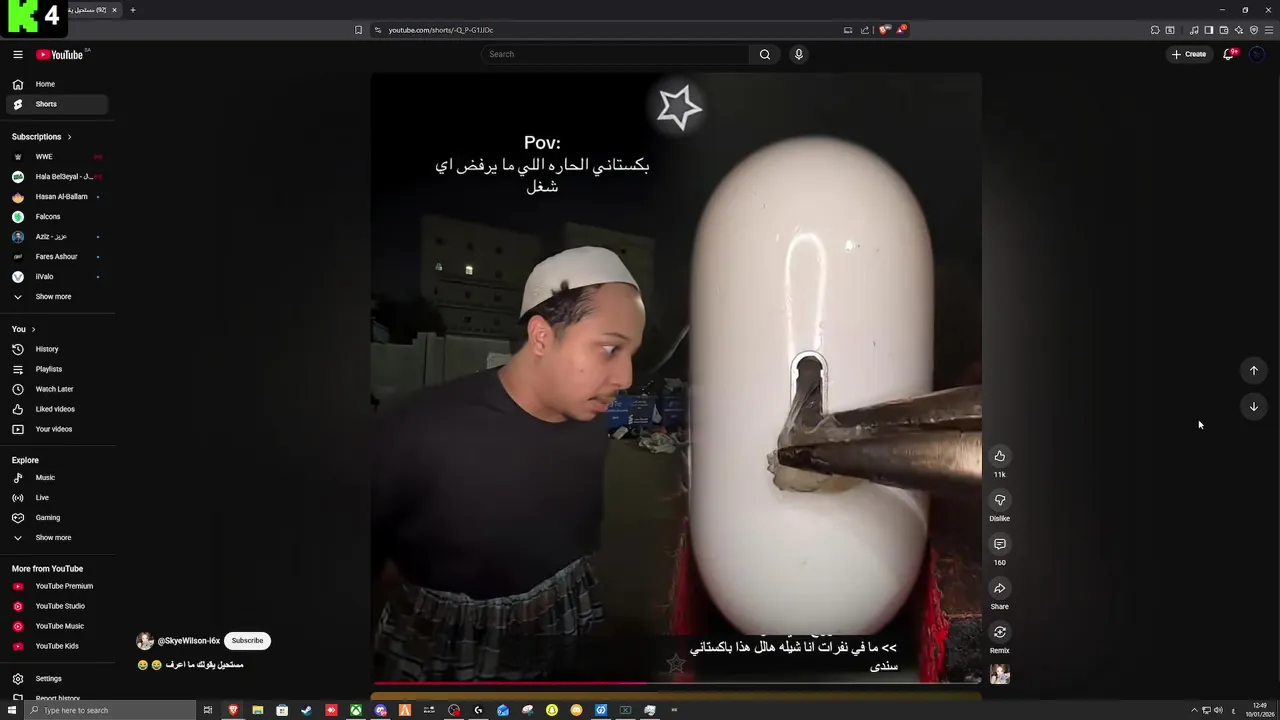Subscribe to @SkyeWilson-i6x
The image size is (1280, 720).
click(247, 641)
